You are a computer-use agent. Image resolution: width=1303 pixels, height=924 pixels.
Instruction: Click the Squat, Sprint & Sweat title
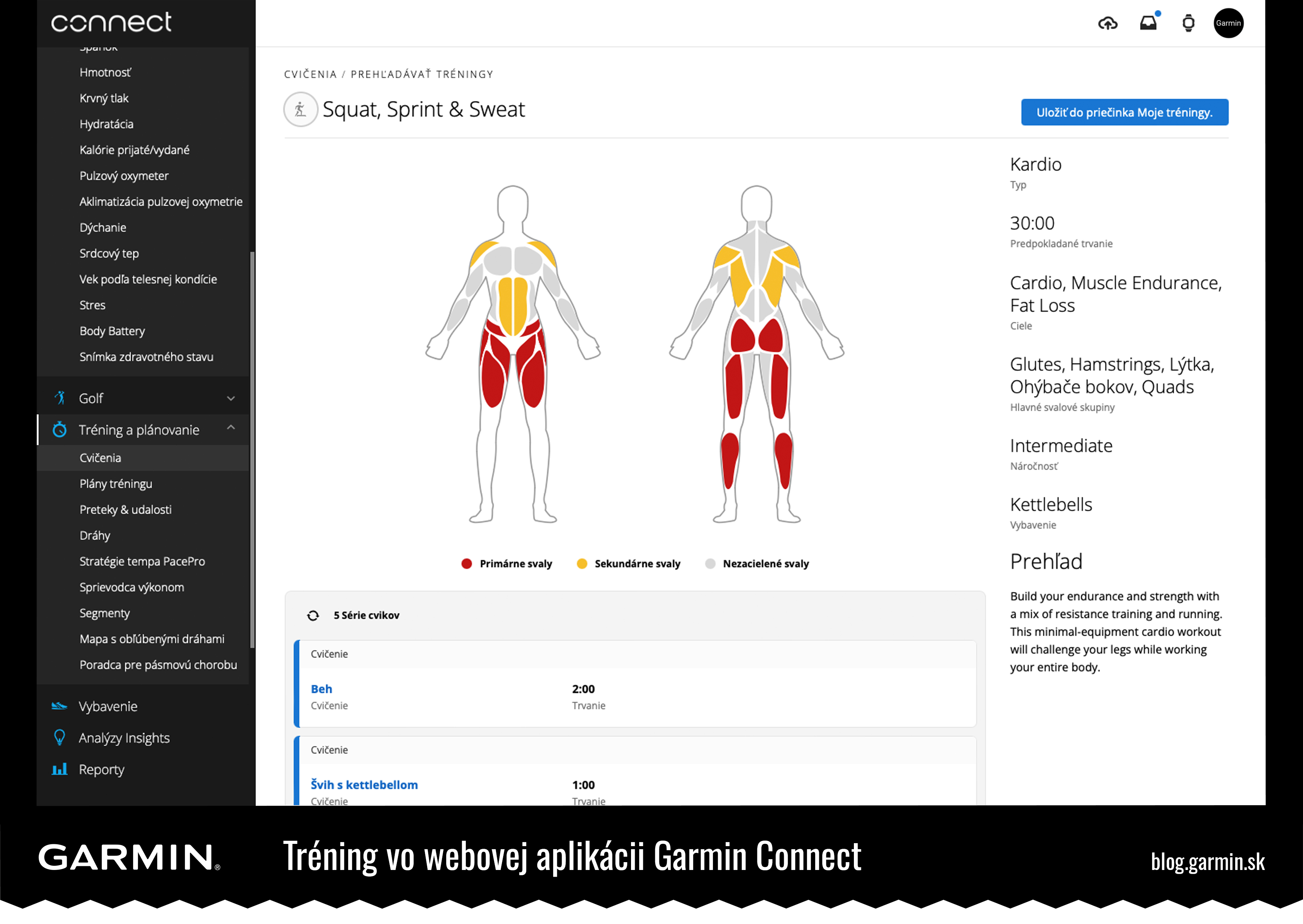424,109
